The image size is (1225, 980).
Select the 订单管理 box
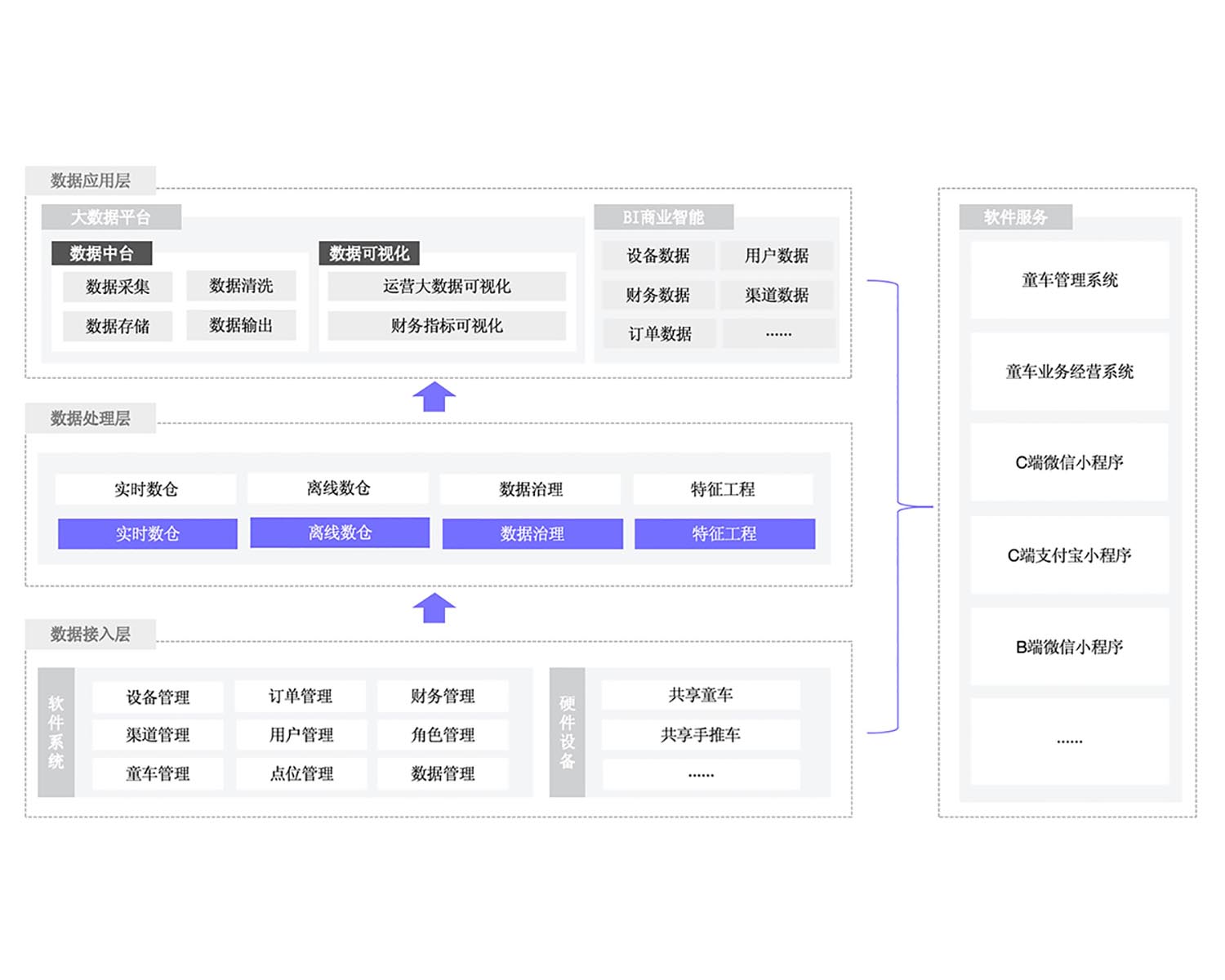click(301, 696)
